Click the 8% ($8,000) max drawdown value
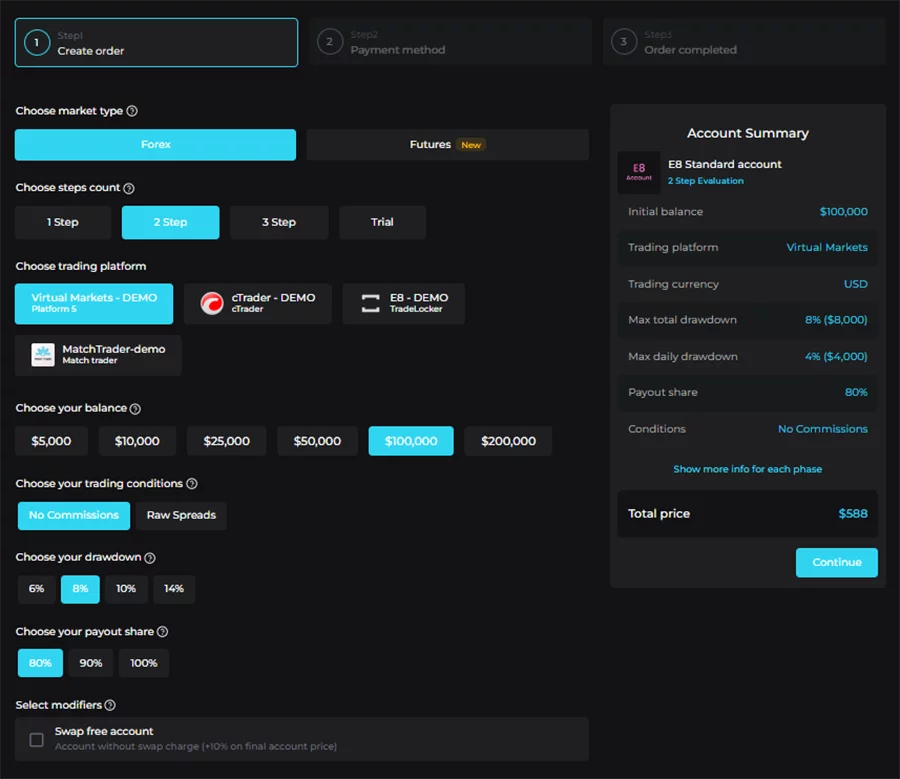This screenshot has height=779, width=900. click(x=836, y=320)
